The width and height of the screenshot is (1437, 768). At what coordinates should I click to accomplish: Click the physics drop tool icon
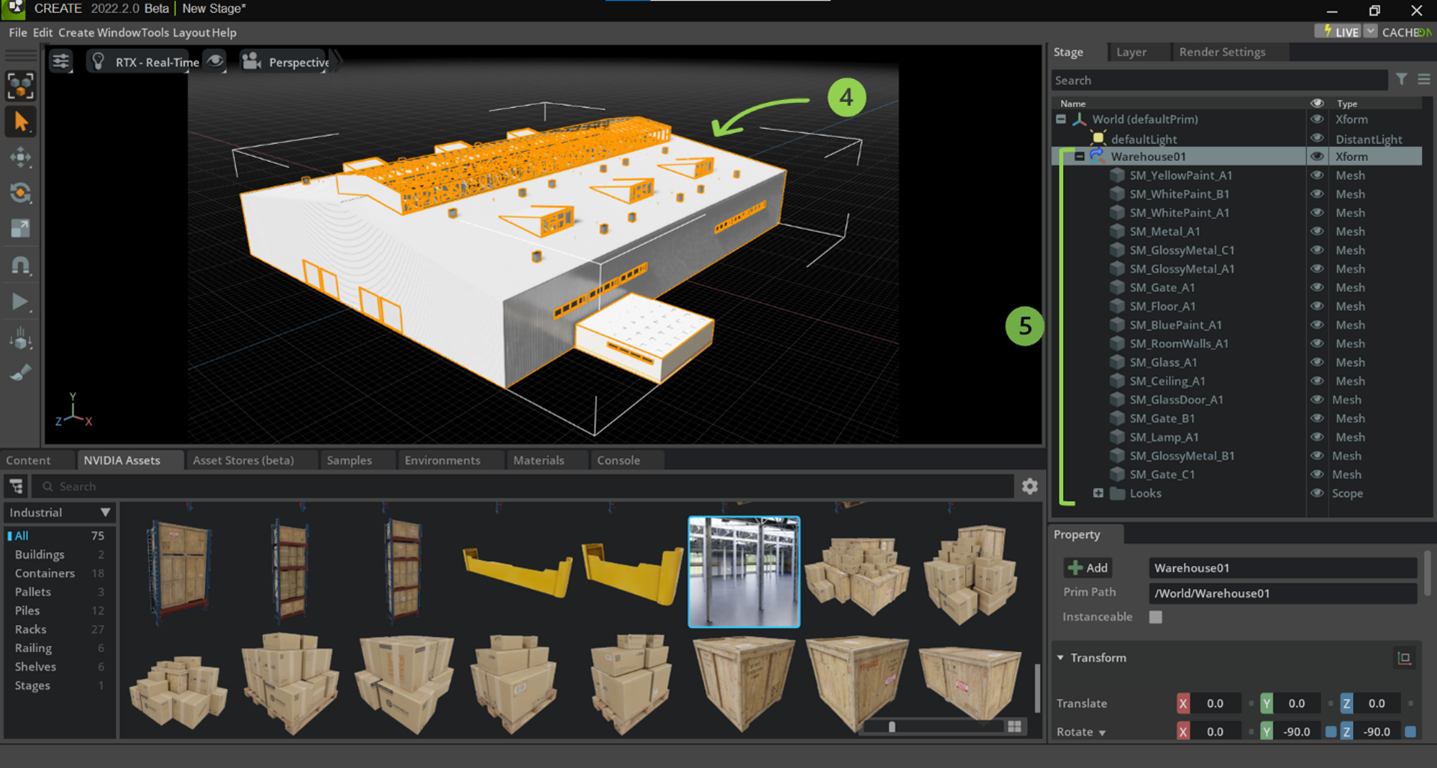(20, 338)
